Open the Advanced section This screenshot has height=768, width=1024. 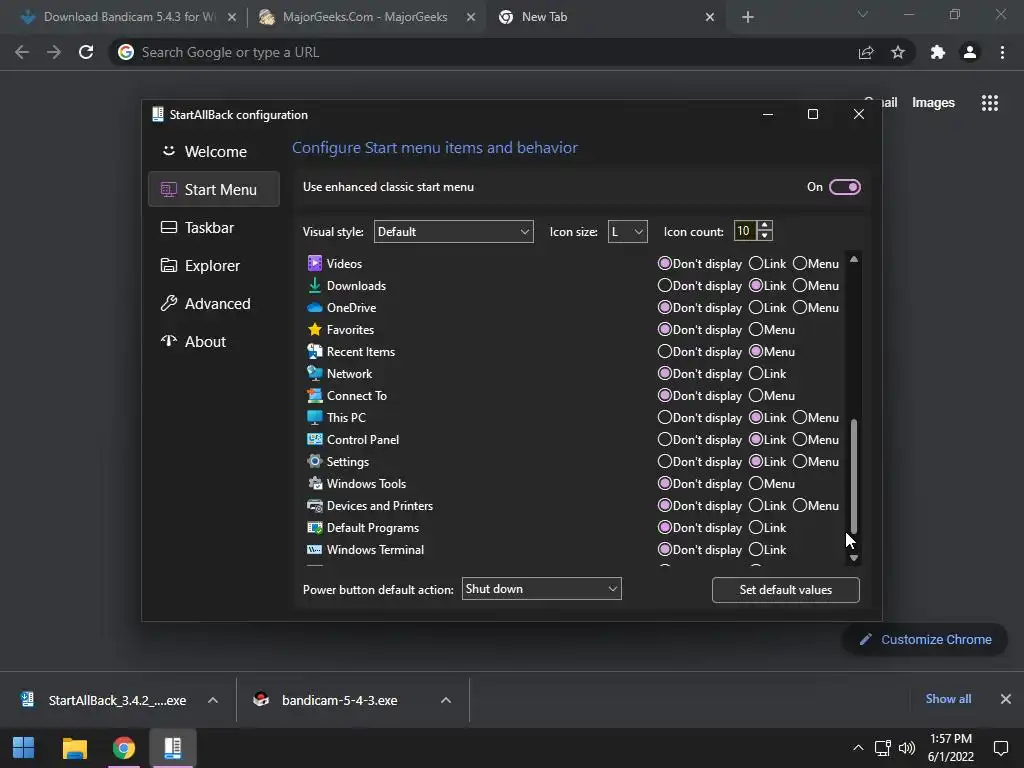214,303
